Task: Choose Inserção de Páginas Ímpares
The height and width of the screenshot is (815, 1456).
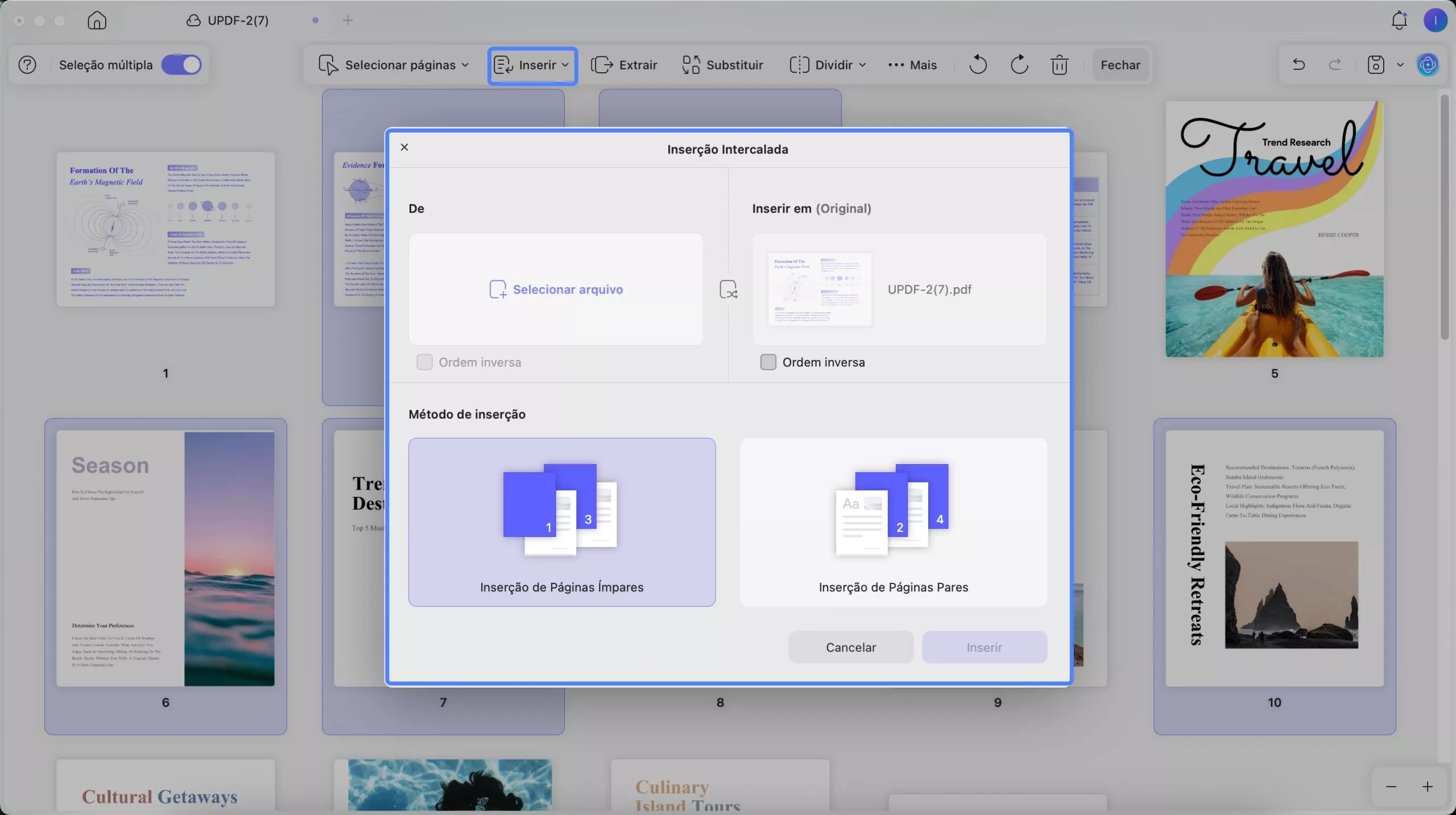Action: click(x=562, y=522)
